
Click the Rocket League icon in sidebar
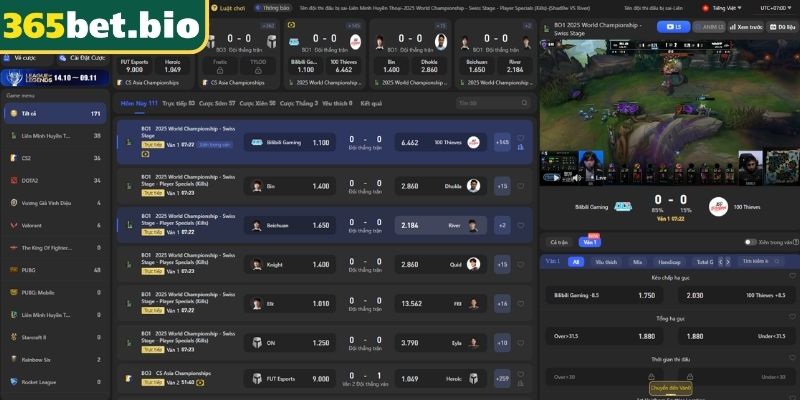[x=14, y=382]
